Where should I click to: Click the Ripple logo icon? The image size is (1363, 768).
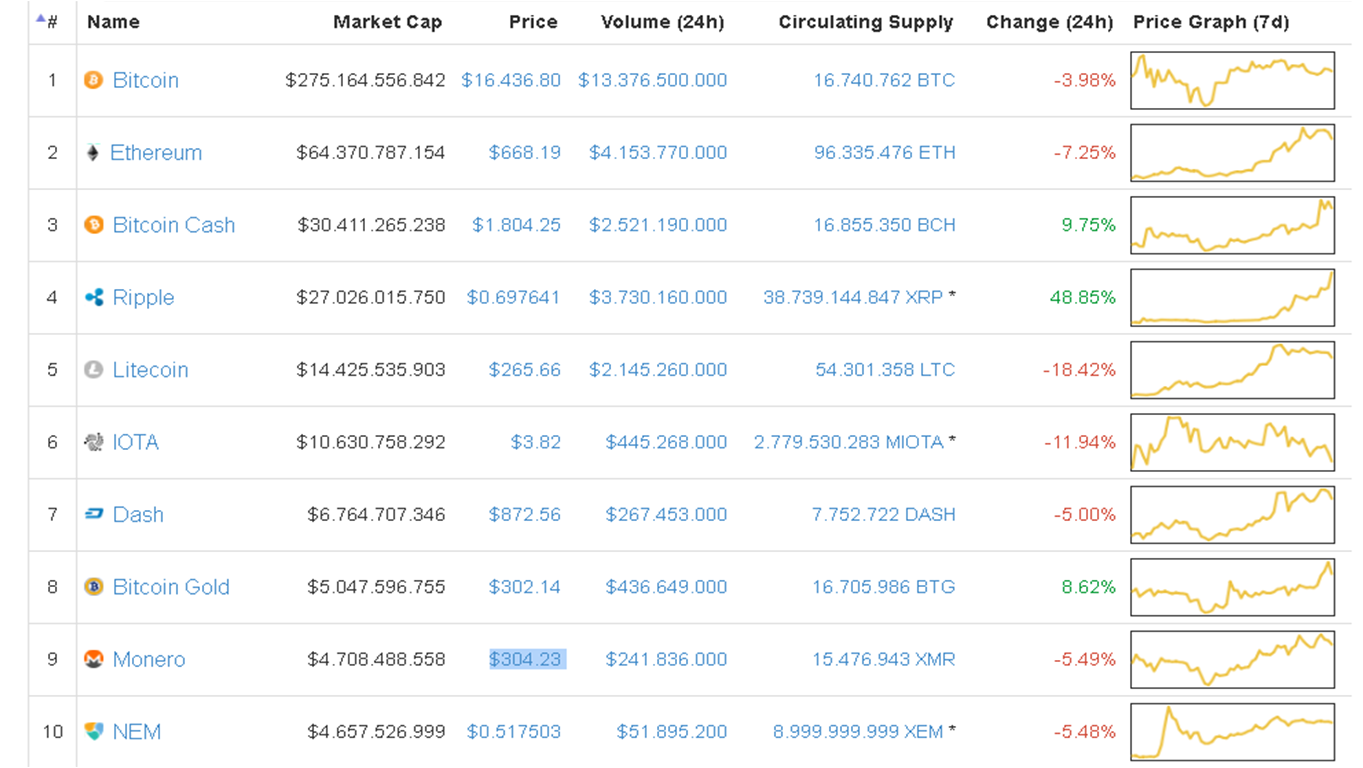[x=93, y=297]
